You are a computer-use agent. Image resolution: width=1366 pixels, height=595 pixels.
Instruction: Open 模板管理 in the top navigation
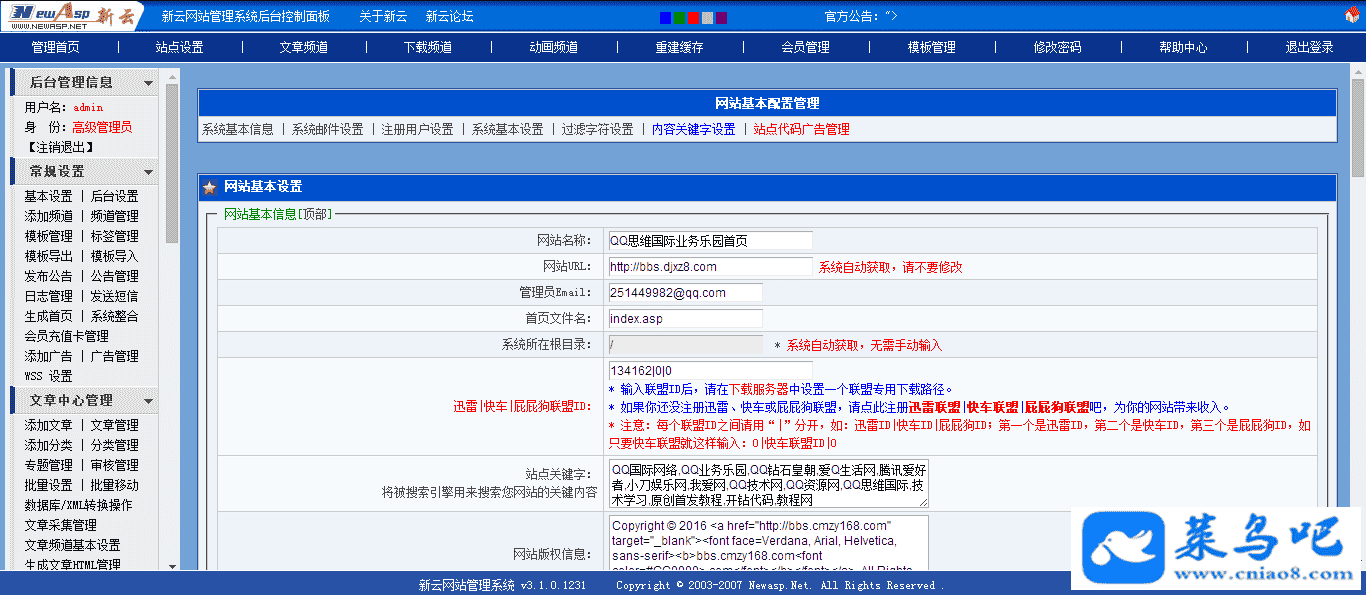point(931,47)
